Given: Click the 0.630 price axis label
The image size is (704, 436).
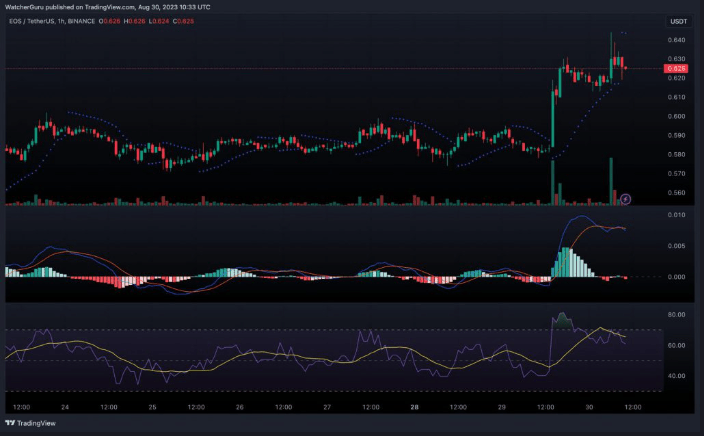Looking at the screenshot, I should pos(676,59).
